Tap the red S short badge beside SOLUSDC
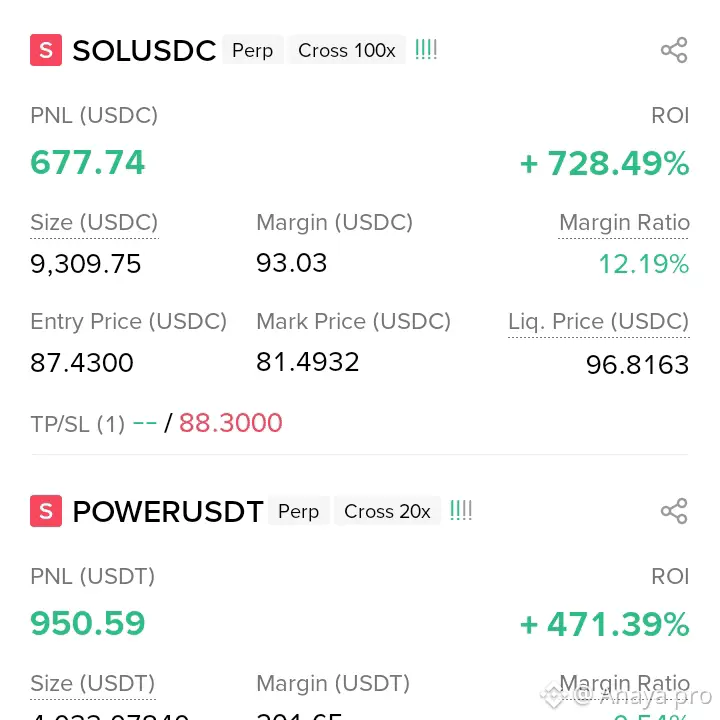The height and width of the screenshot is (720, 720). click(46, 50)
